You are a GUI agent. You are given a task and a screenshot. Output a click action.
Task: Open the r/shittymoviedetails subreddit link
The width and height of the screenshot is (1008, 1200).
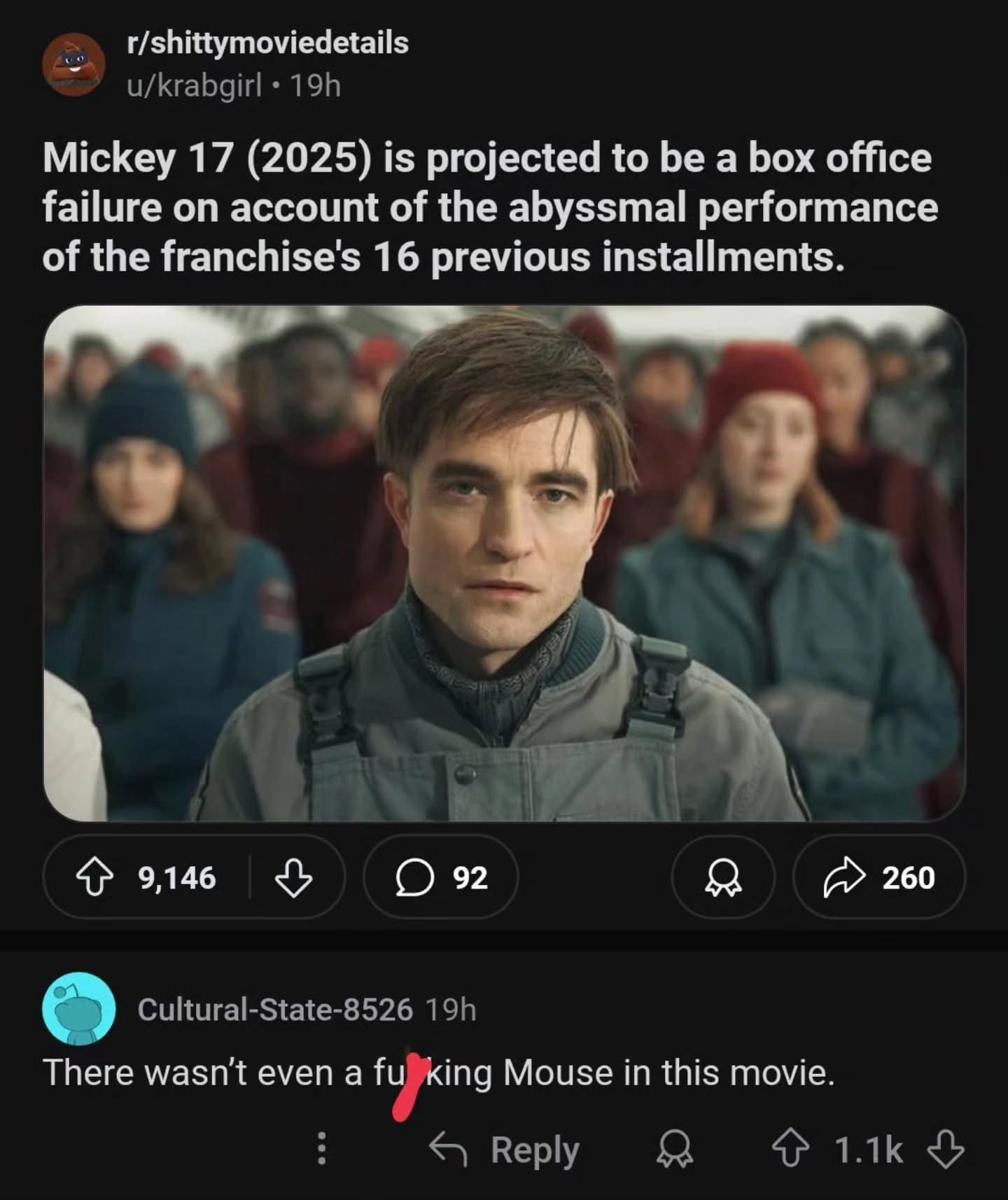tap(267, 43)
